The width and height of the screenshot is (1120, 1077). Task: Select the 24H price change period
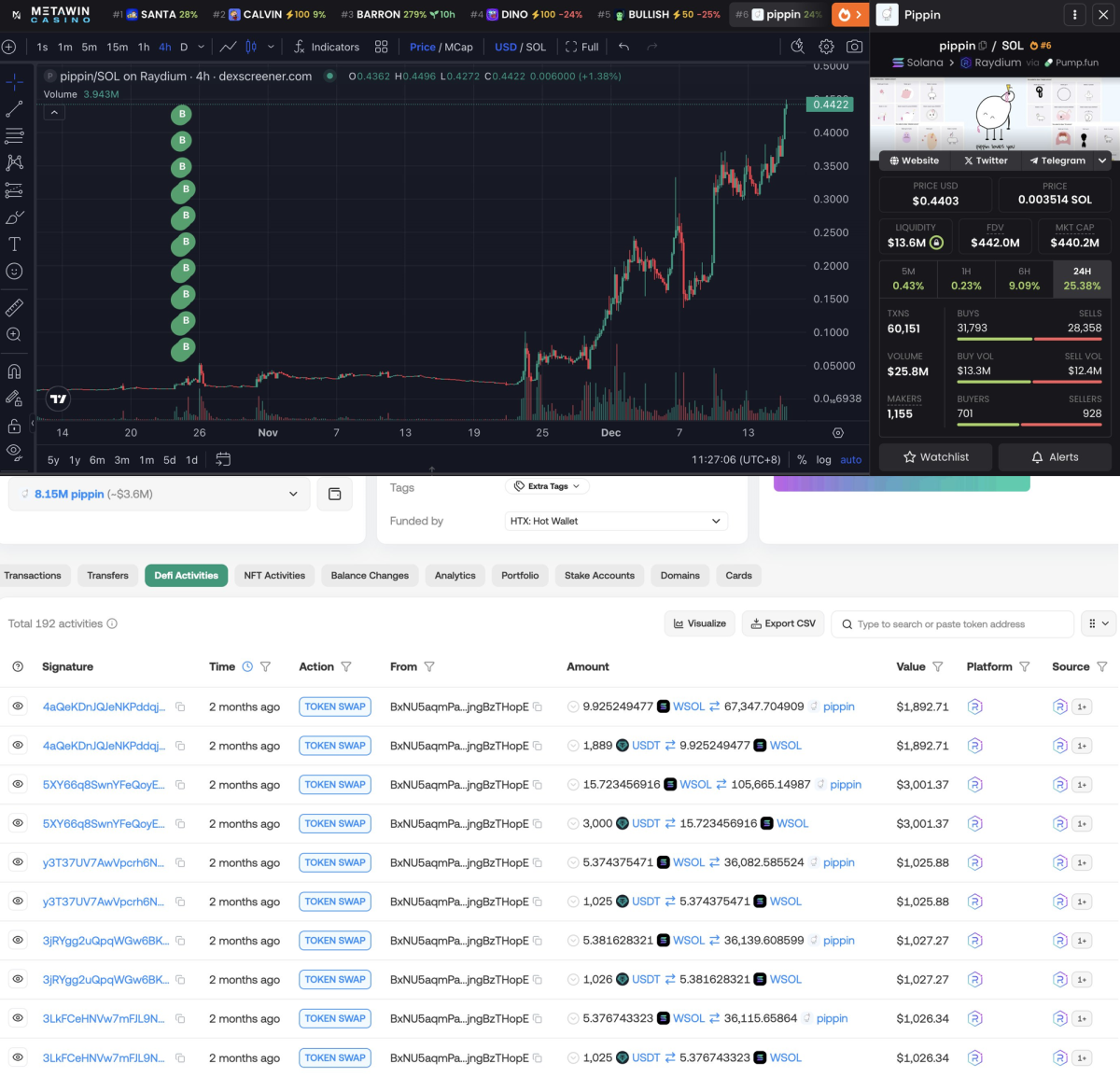click(1082, 279)
